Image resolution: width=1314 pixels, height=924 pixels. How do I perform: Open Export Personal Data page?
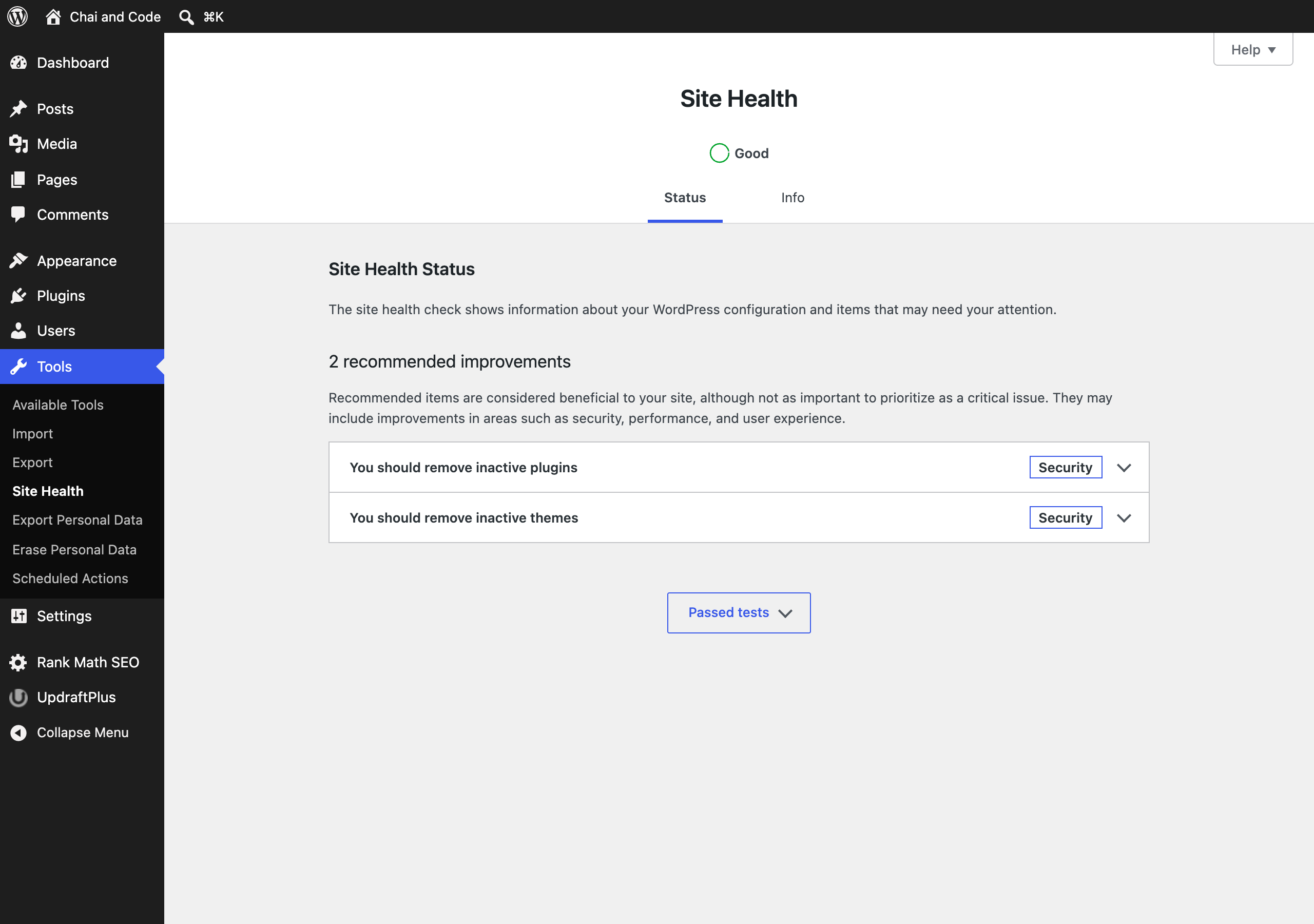click(x=78, y=520)
